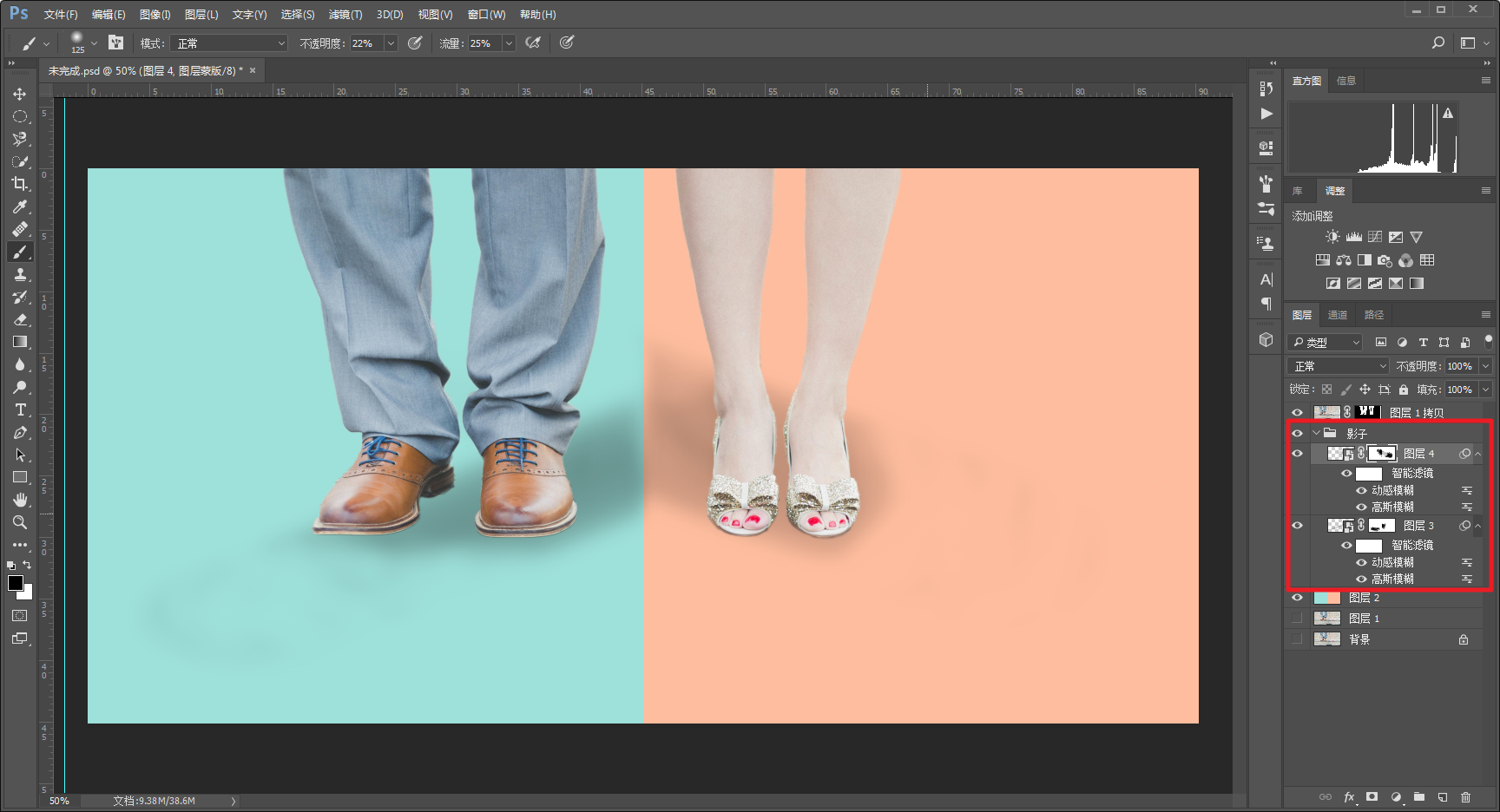This screenshot has width=1500, height=812.
Task: Hide the 图层 2 layer
Action: click(x=1297, y=598)
